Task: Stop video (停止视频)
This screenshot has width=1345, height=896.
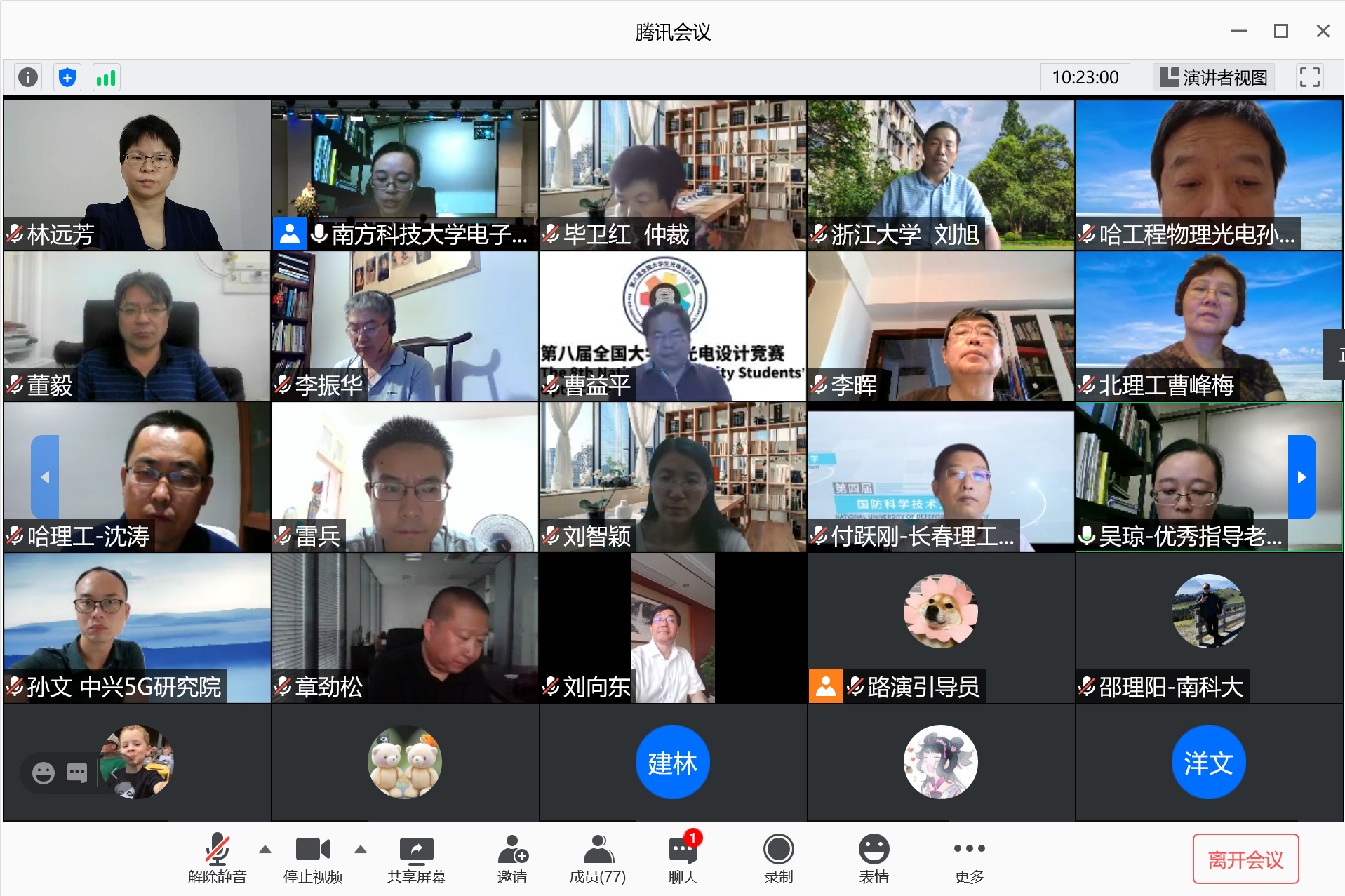Action: [x=313, y=858]
